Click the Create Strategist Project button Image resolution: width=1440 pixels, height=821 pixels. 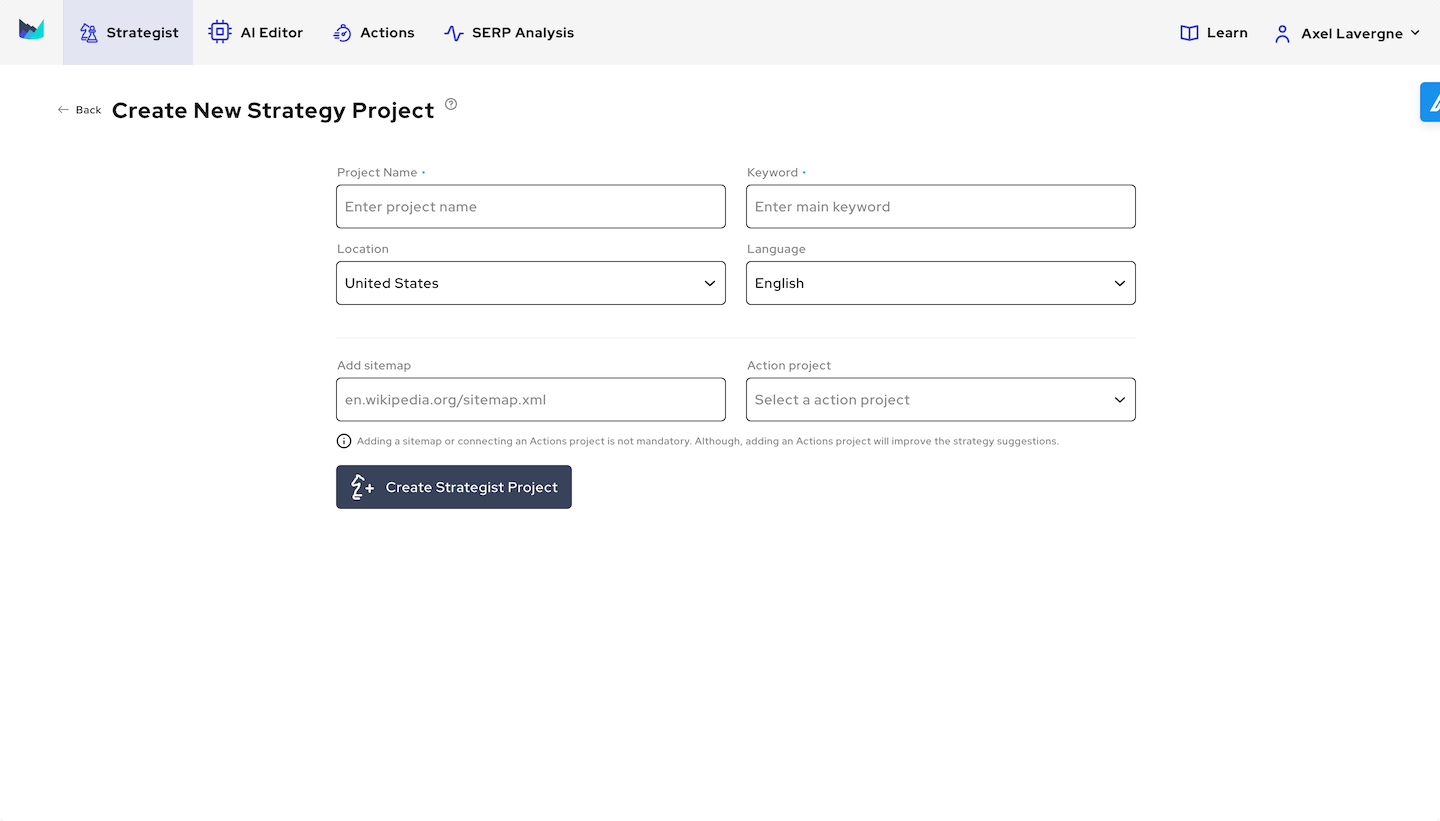pyautogui.click(x=454, y=487)
